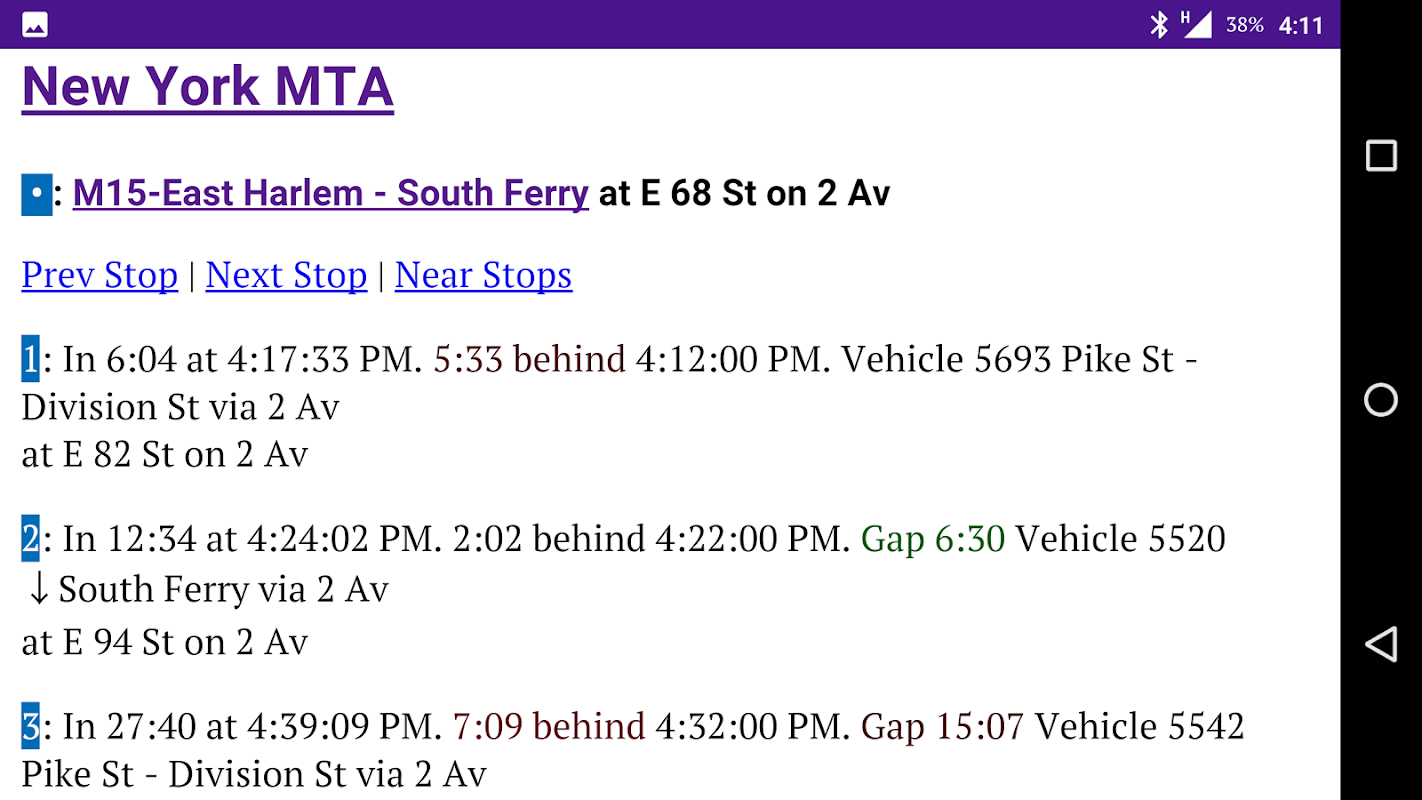Go to Prev Stop
The height and width of the screenshot is (800, 1422).
click(x=100, y=275)
